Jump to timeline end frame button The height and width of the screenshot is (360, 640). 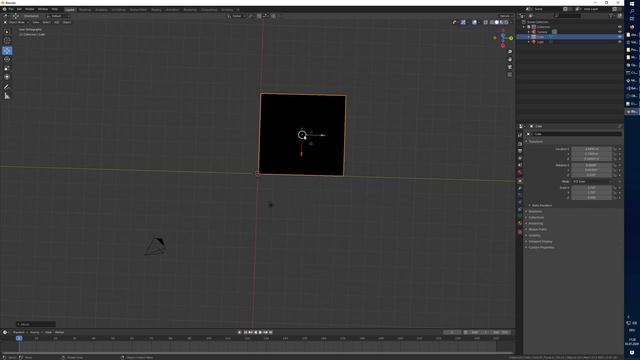pos(270,332)
